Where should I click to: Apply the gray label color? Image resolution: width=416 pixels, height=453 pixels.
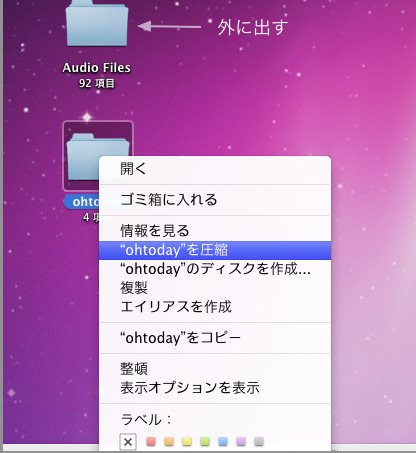click(x=259, y=442)
